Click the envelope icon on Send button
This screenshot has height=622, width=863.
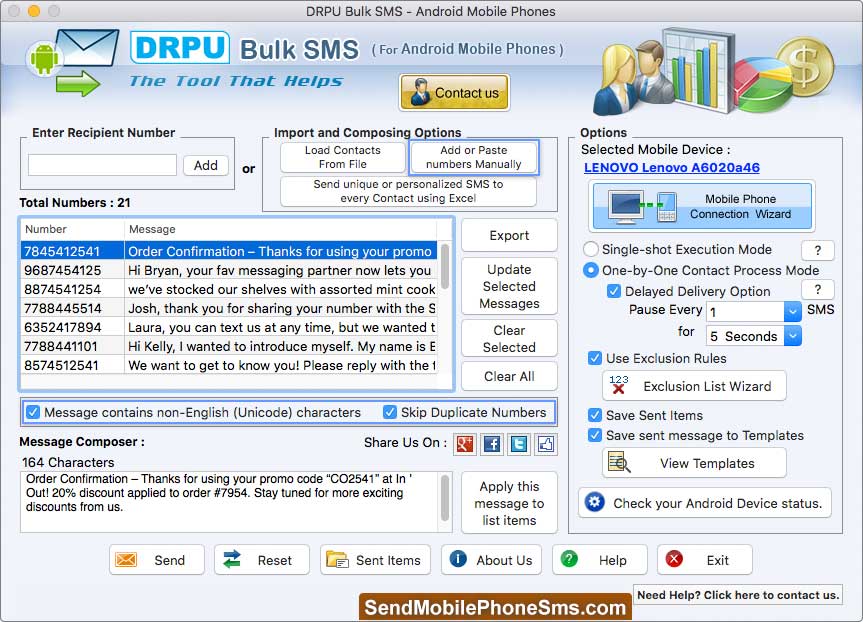pyautogui.click(x=126, y=560)
